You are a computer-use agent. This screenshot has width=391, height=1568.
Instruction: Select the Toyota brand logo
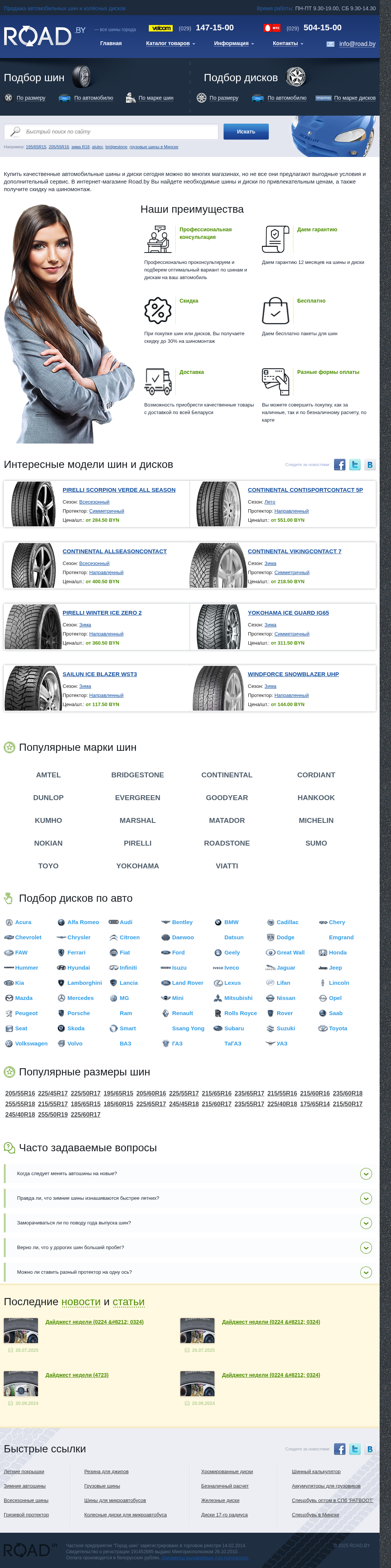323,1028
